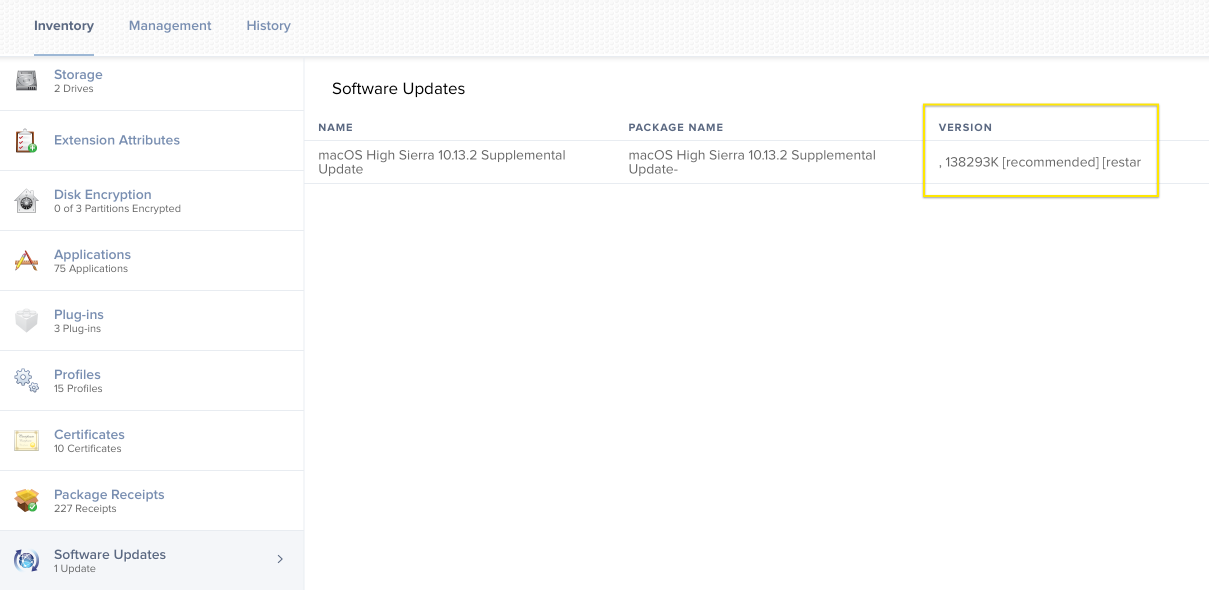Open the Applications section
Image resolution: width=1209 pixels, height=590 pixels.
(152, 261)
